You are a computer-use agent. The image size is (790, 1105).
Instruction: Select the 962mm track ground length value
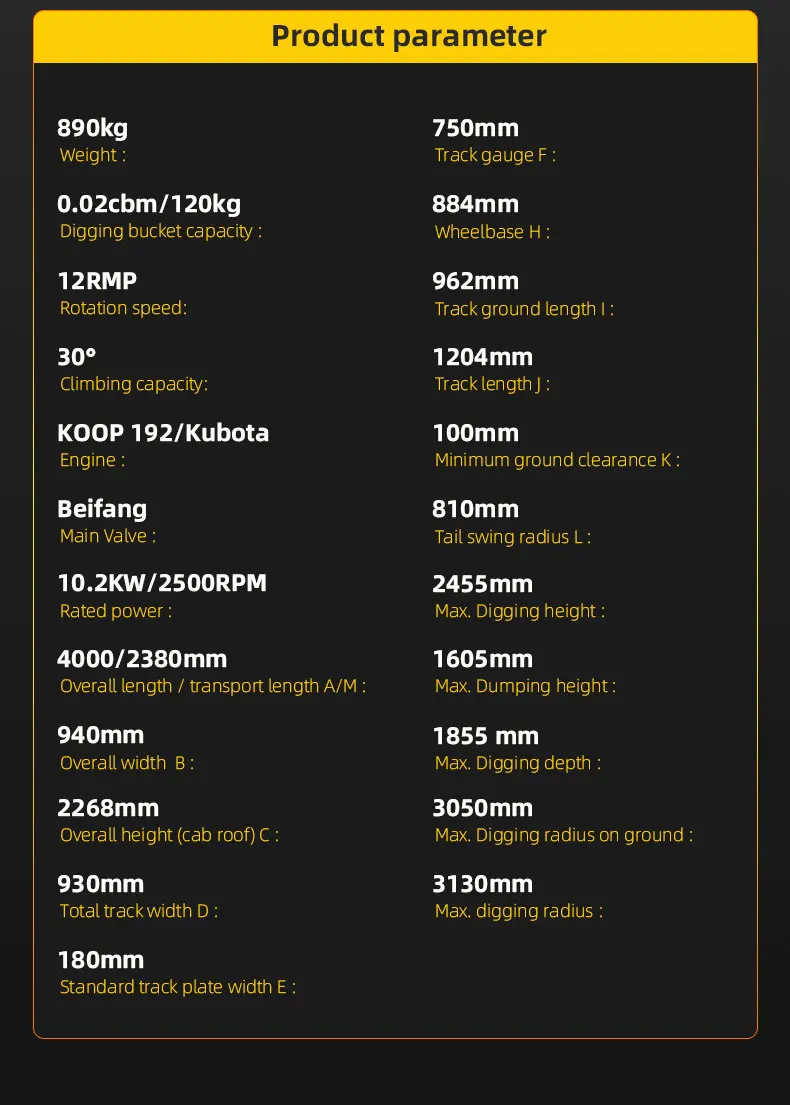pyautogui.click(x=475, y=281)
